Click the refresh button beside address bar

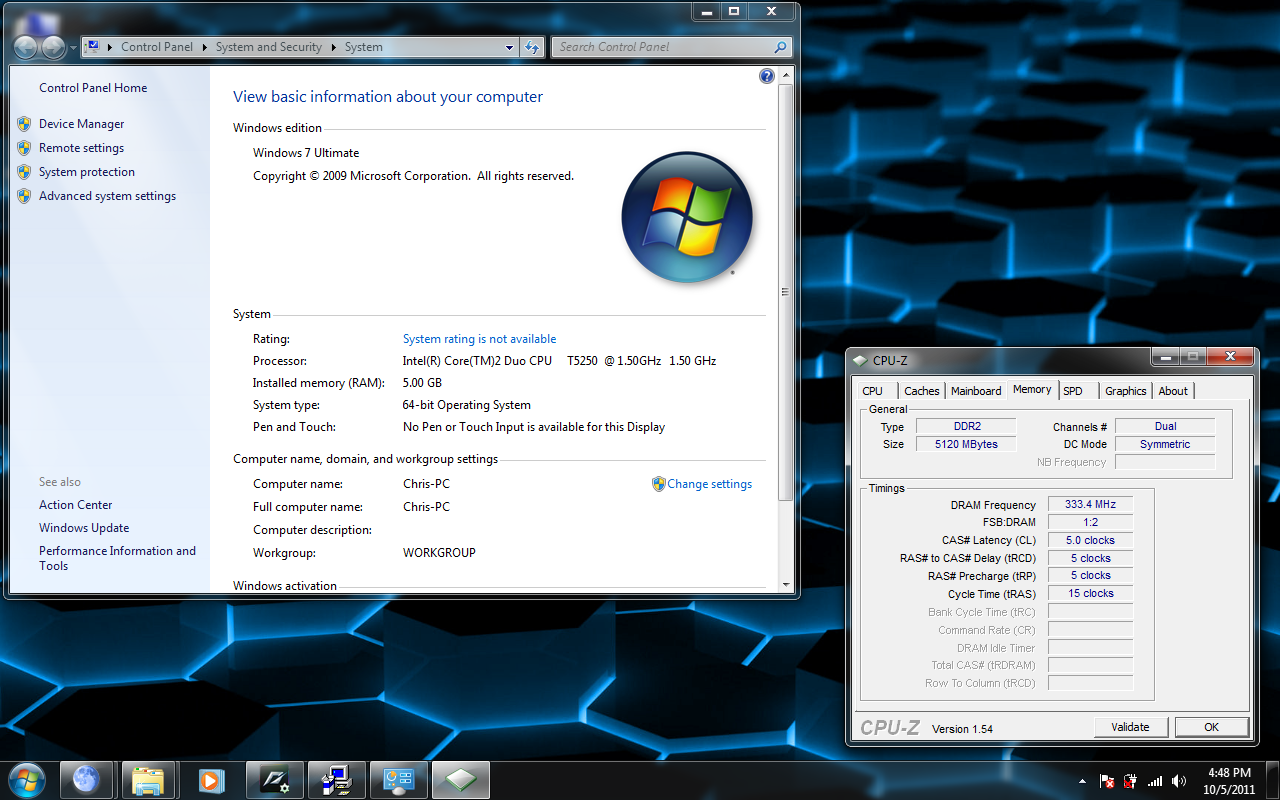pyautogui.click(x=532, y=47)
